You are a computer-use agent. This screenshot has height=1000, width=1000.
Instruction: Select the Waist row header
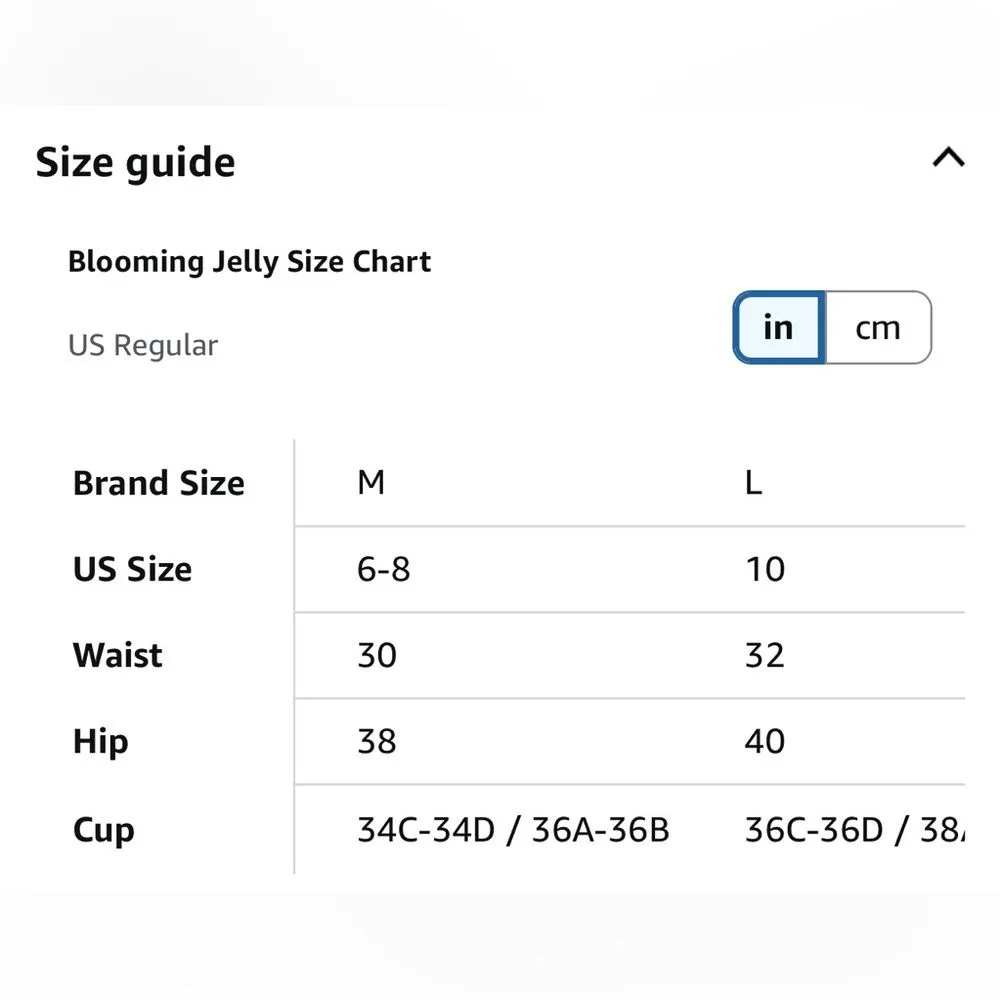118,656
